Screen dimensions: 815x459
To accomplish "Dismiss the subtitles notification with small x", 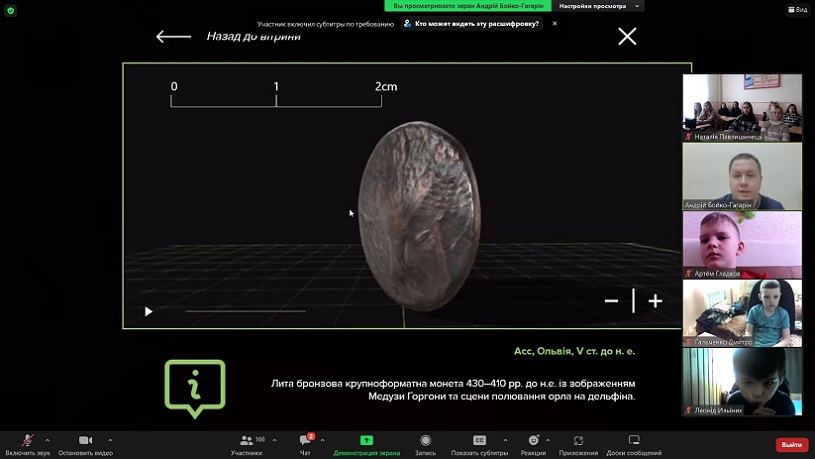I will point(555,23).
